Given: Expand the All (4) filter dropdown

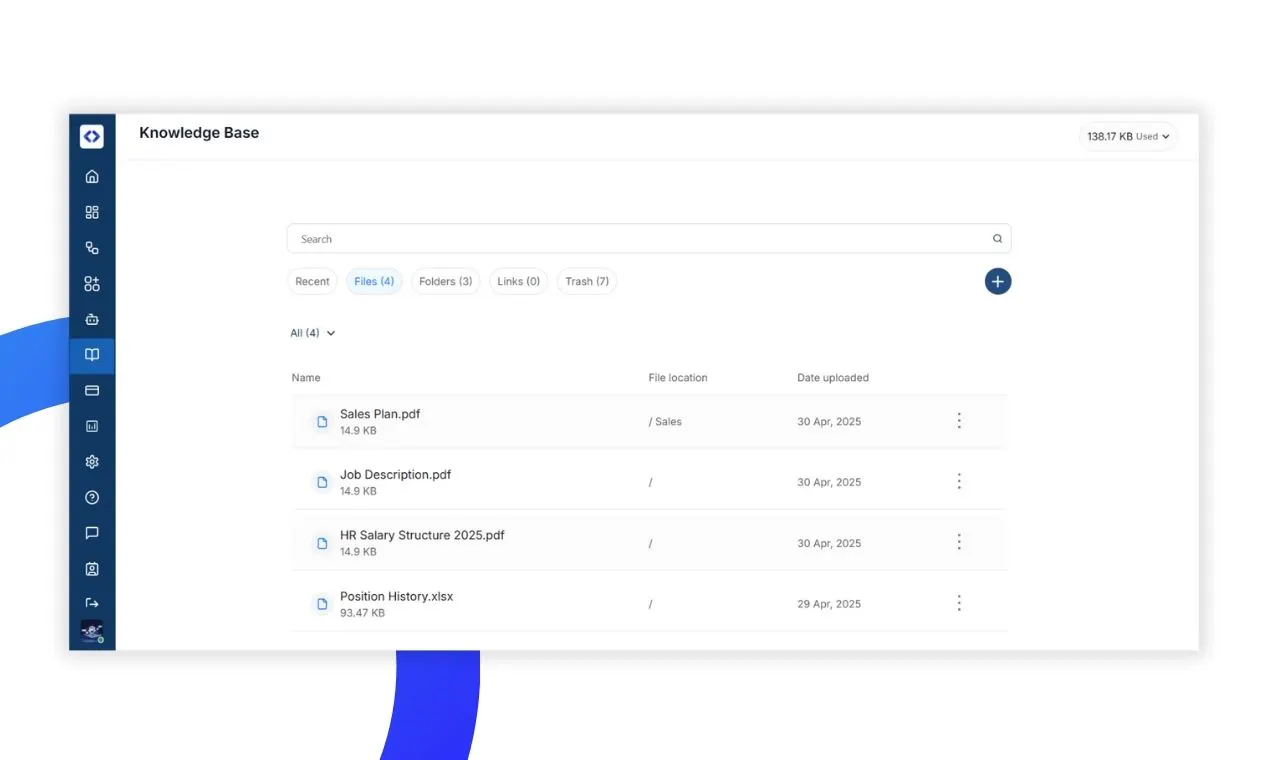Looking at the screenshot, I should pos(313,333).
